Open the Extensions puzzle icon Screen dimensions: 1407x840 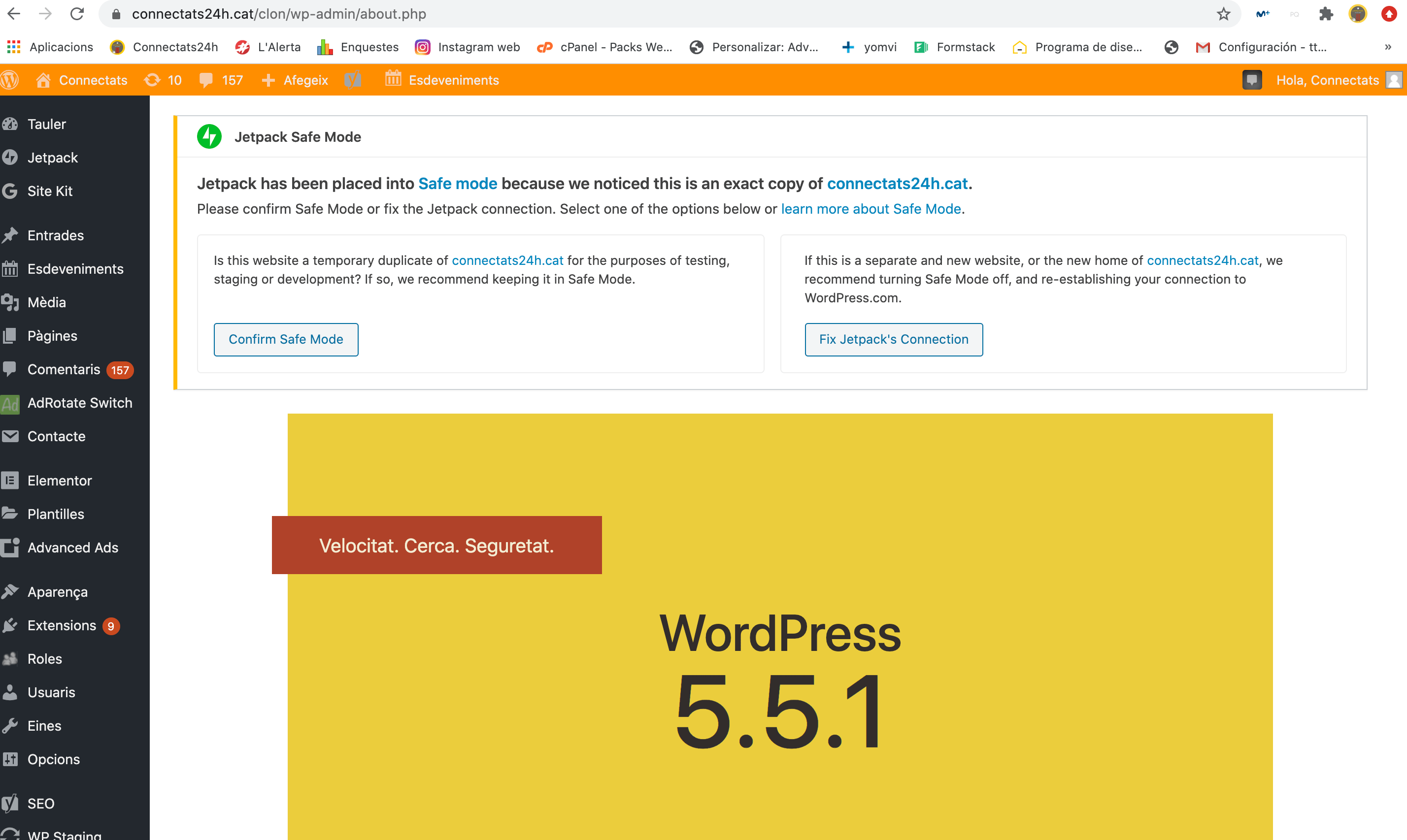(x=1326, y=14)
